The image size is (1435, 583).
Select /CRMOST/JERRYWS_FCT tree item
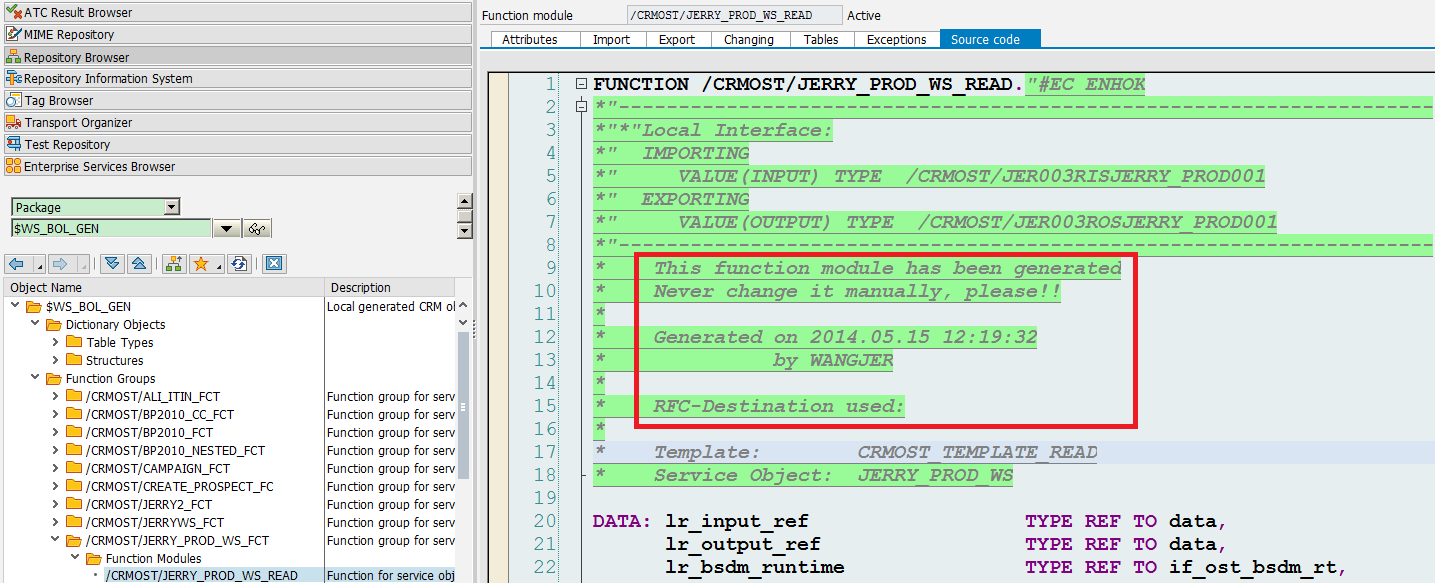tap(155, 522)
